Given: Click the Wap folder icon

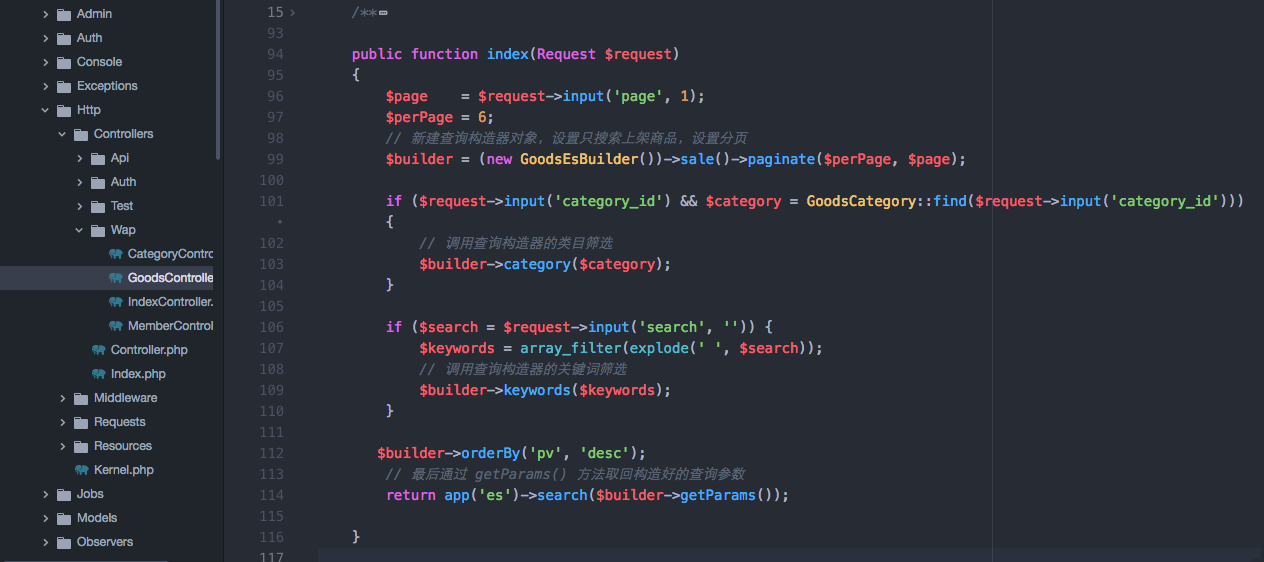Looking at the screenshot, I should click(x=98, y=230).
